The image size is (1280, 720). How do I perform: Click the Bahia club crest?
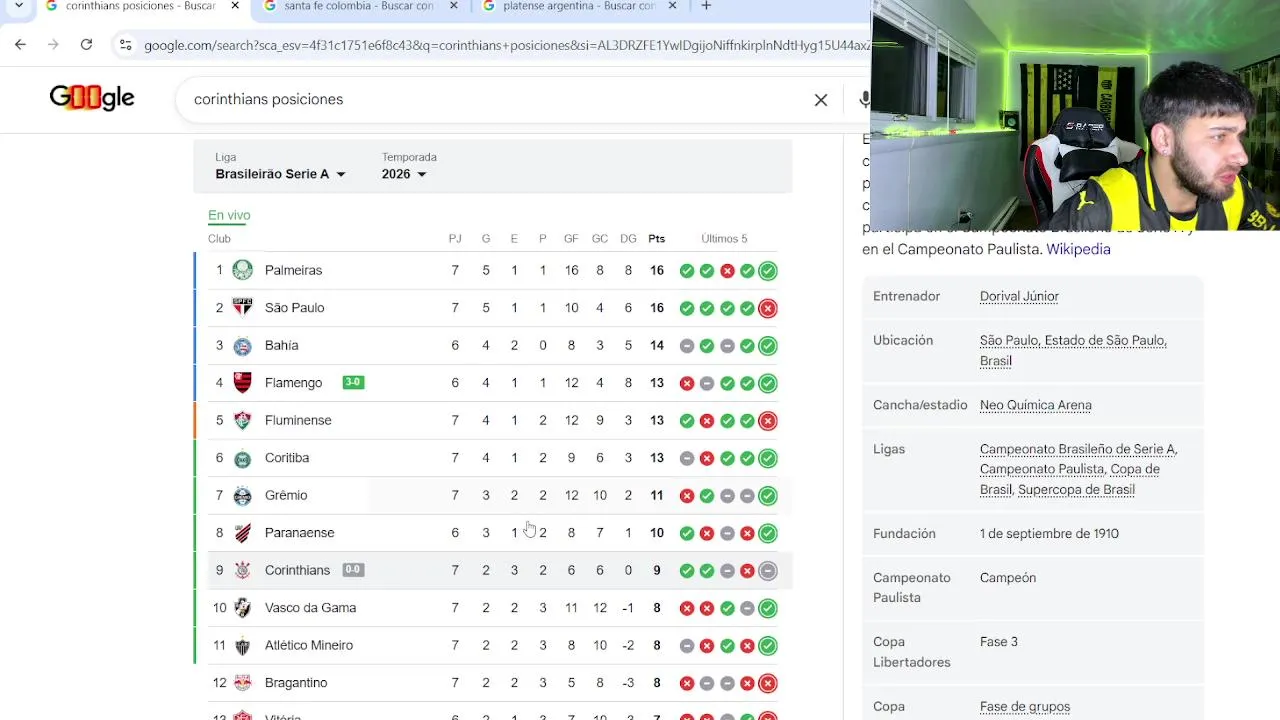242,345
